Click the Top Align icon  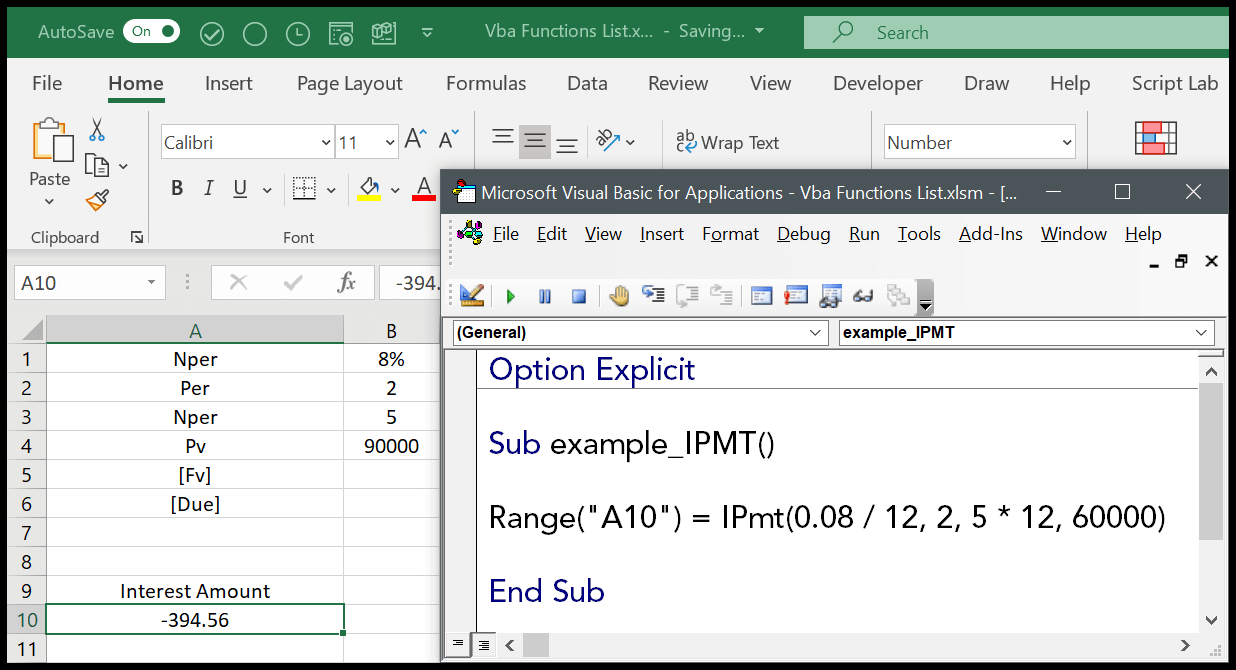[503, 139]
